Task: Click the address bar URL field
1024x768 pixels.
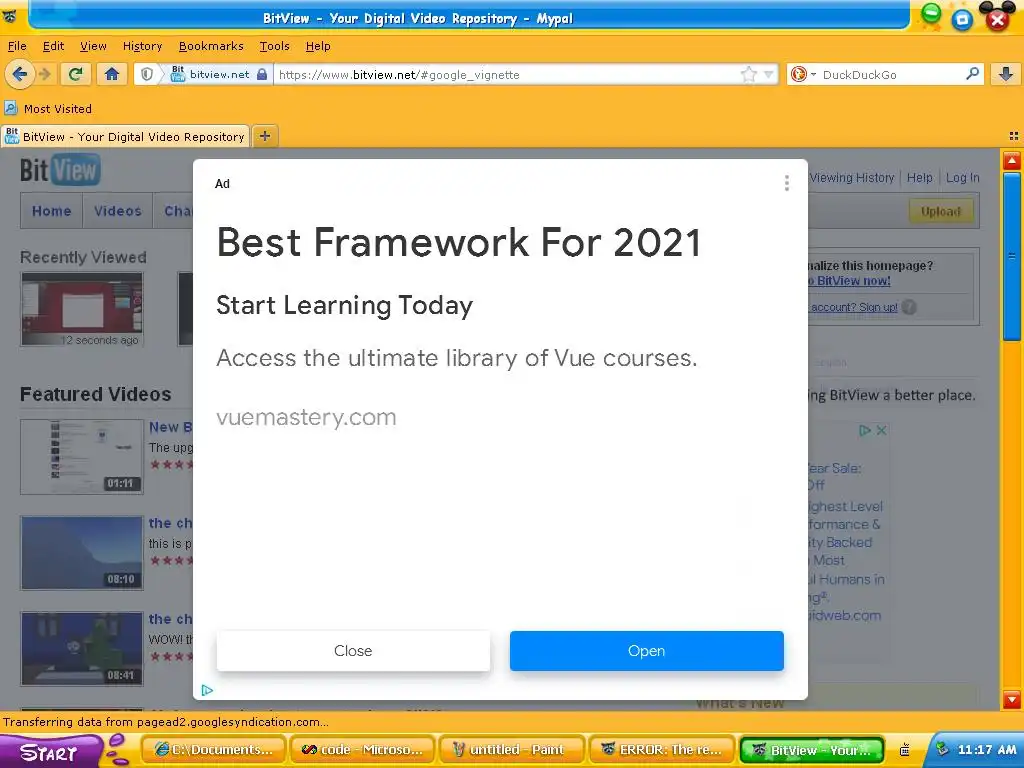Action: (x=507, y=74)
